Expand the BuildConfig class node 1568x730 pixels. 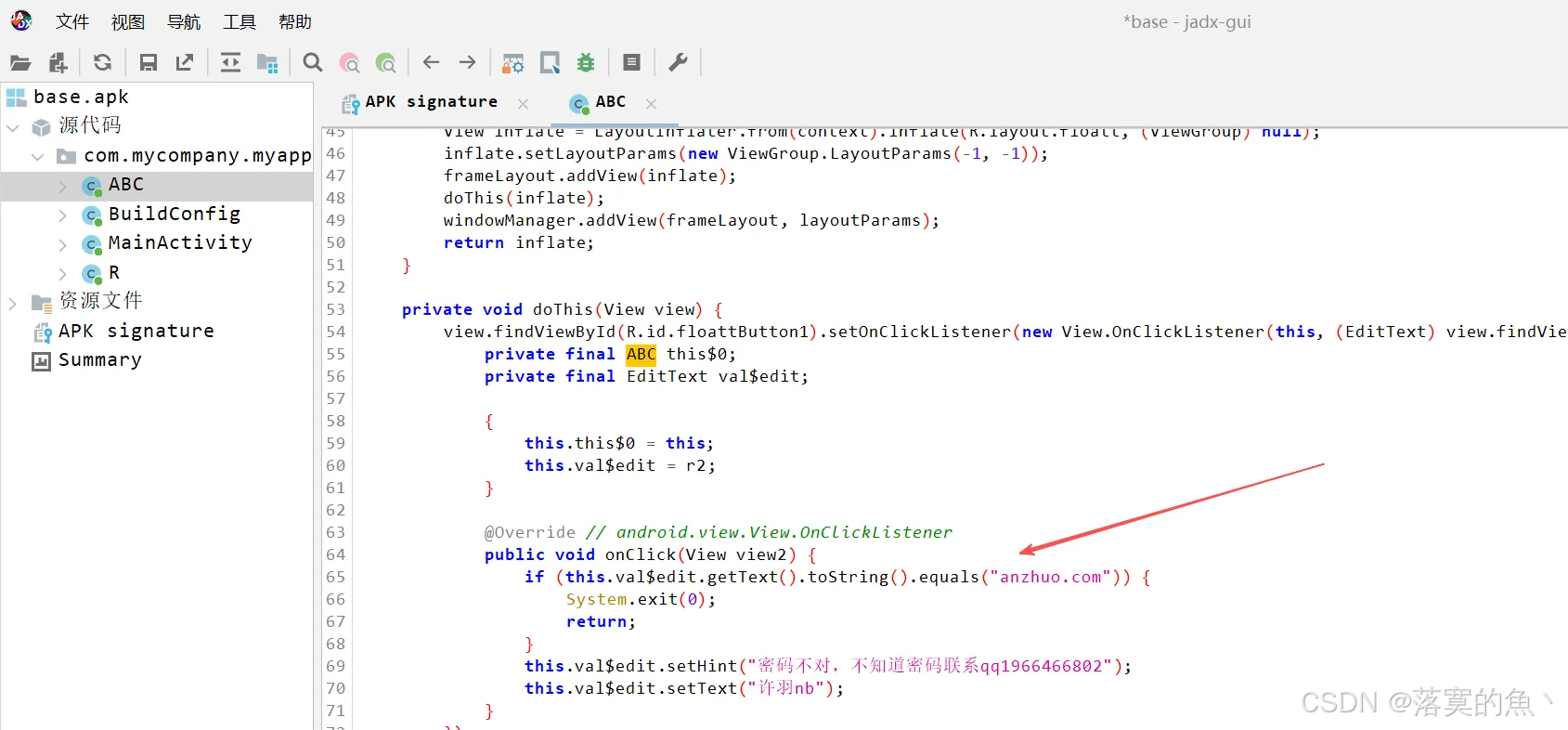pos(63,215)
